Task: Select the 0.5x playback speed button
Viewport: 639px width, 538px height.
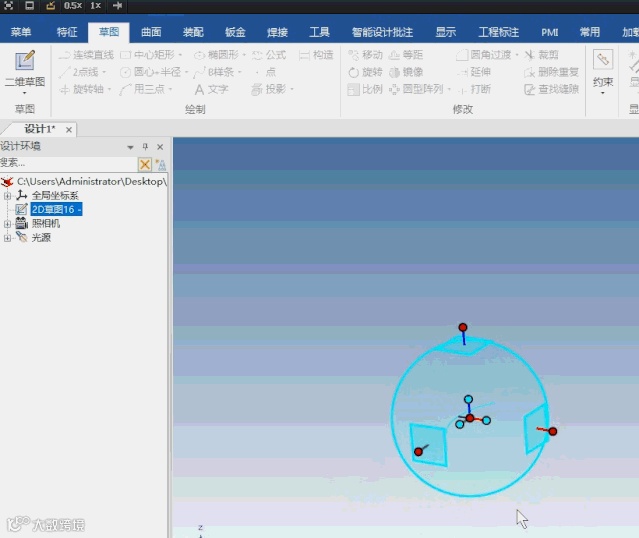Action: 73,6
